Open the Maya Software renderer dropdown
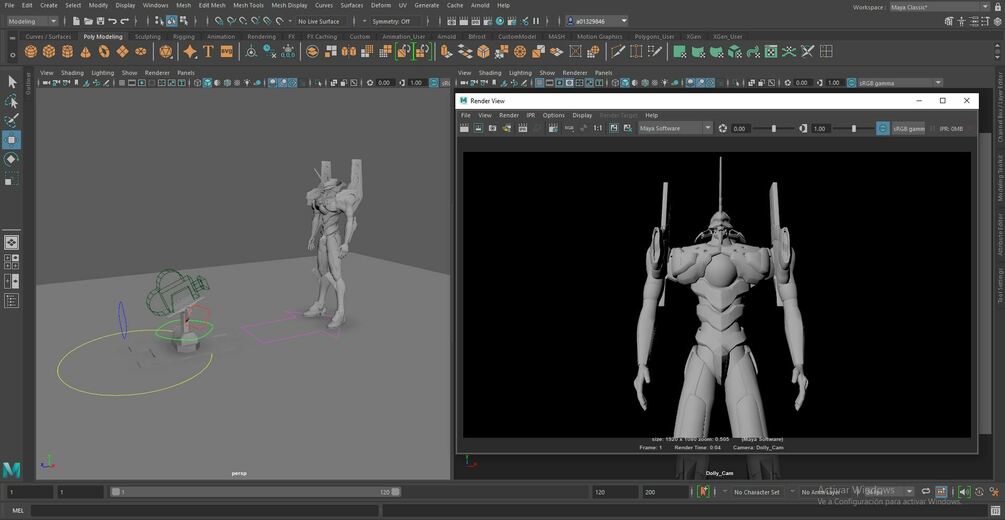The width and height of the screenshot is (1005, 520). point(676,128)
